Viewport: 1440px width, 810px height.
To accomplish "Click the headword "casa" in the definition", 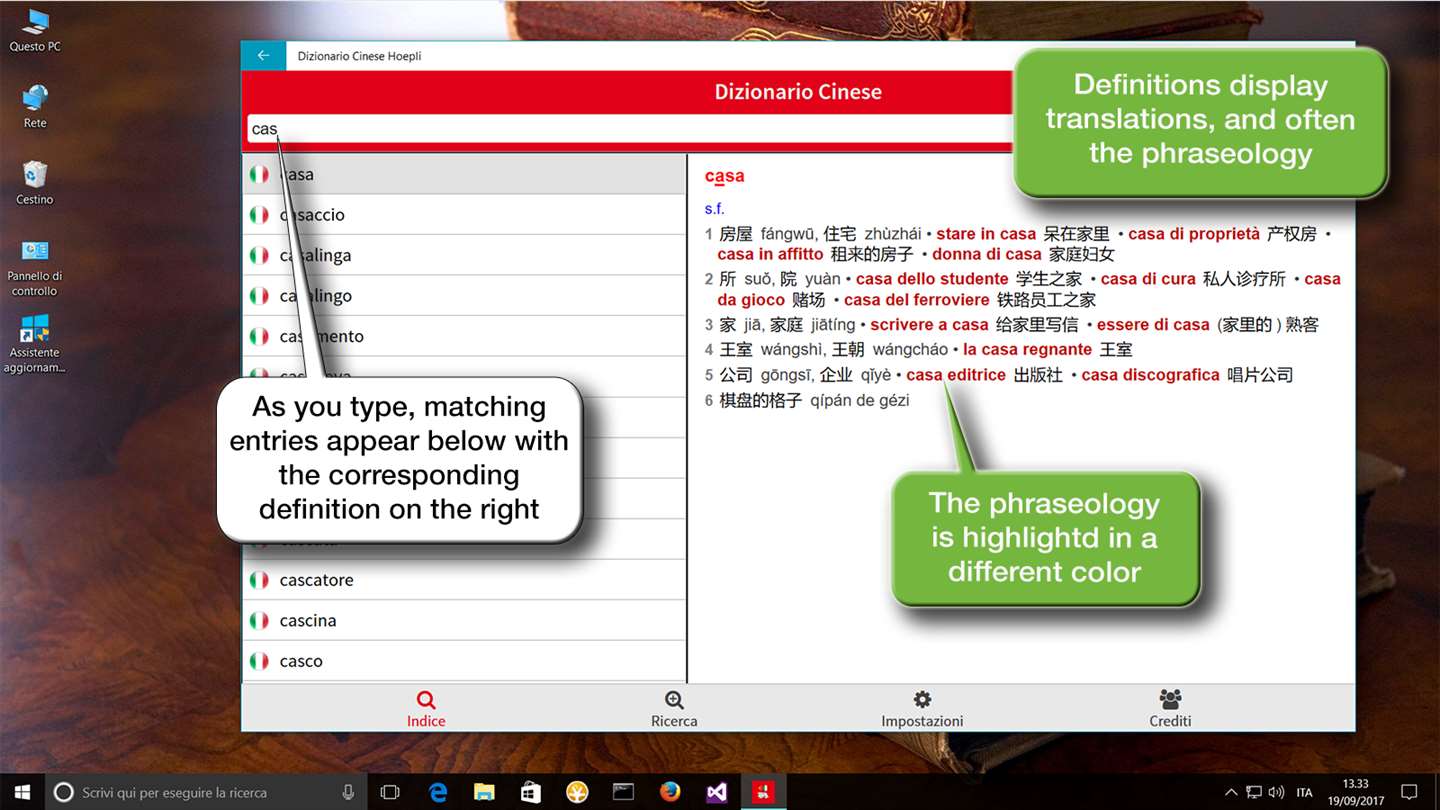I will (x=724, y=176).
